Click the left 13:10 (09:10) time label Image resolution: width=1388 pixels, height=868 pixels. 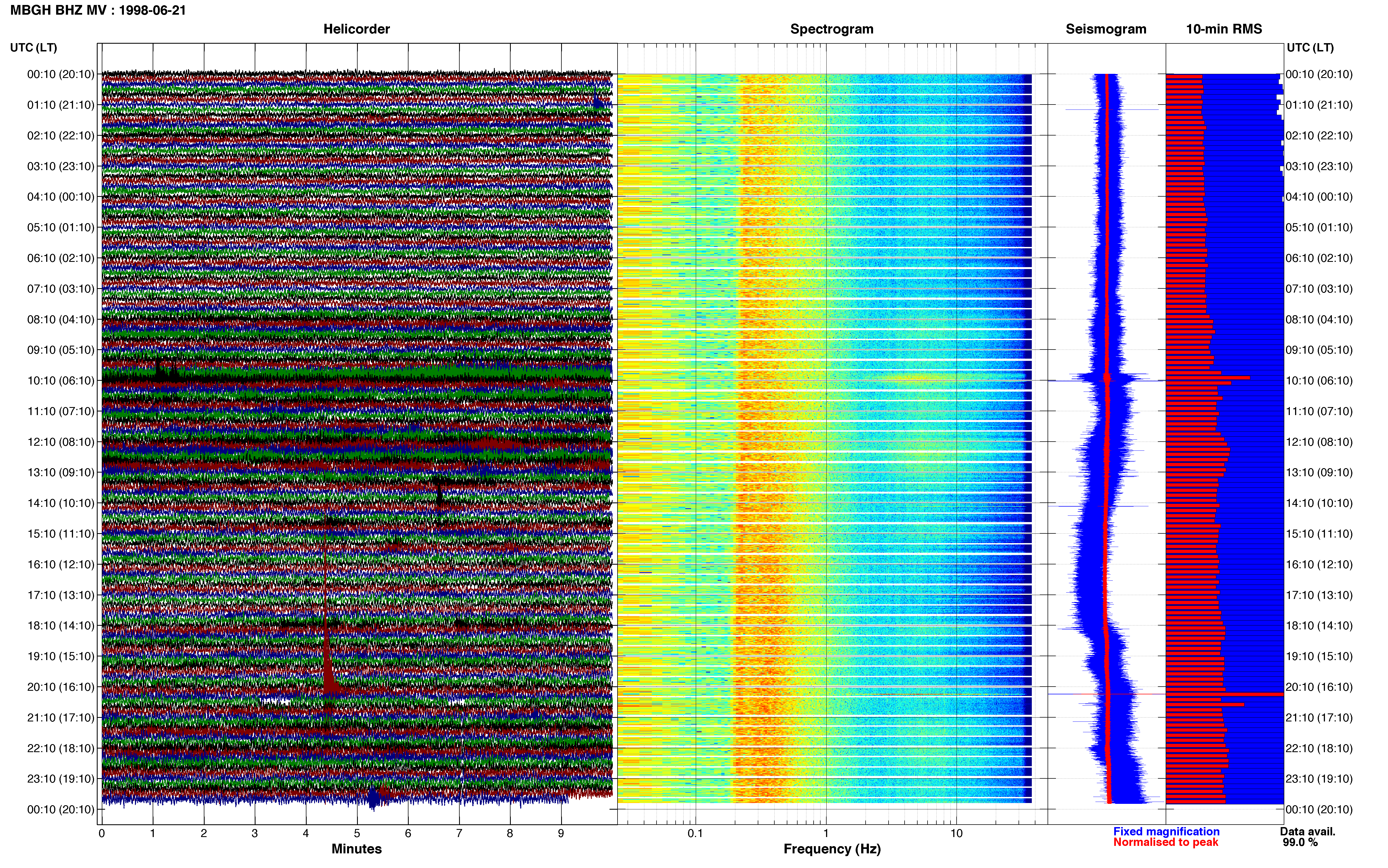click(61, 473)
